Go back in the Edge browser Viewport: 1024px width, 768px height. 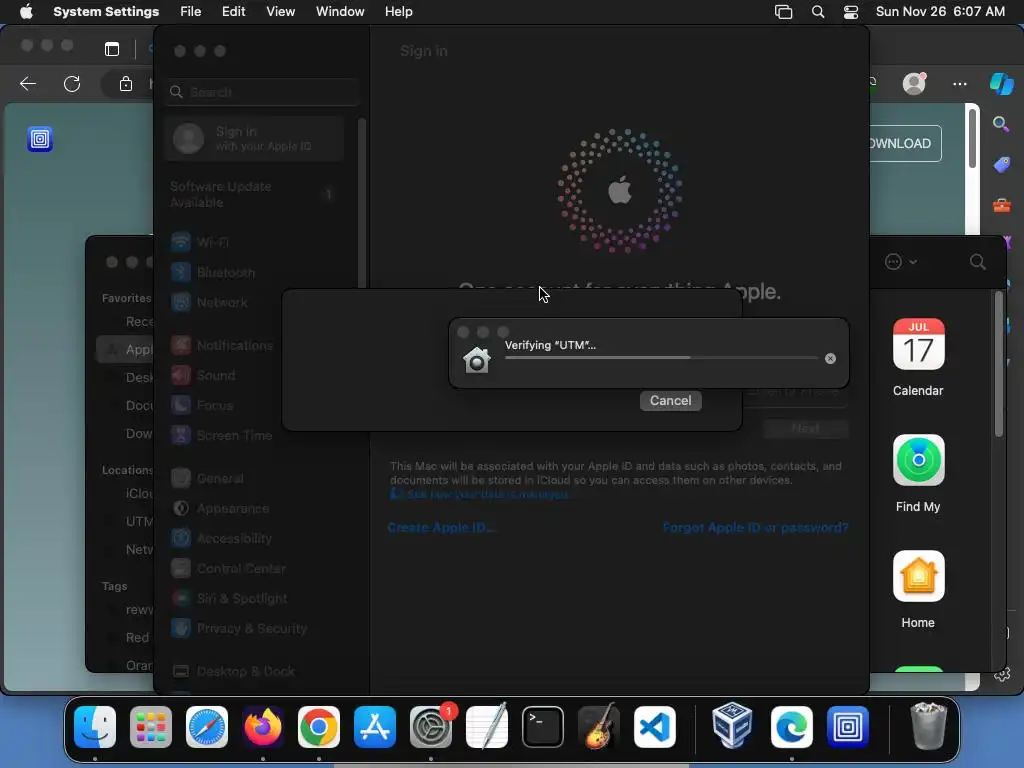28,84
